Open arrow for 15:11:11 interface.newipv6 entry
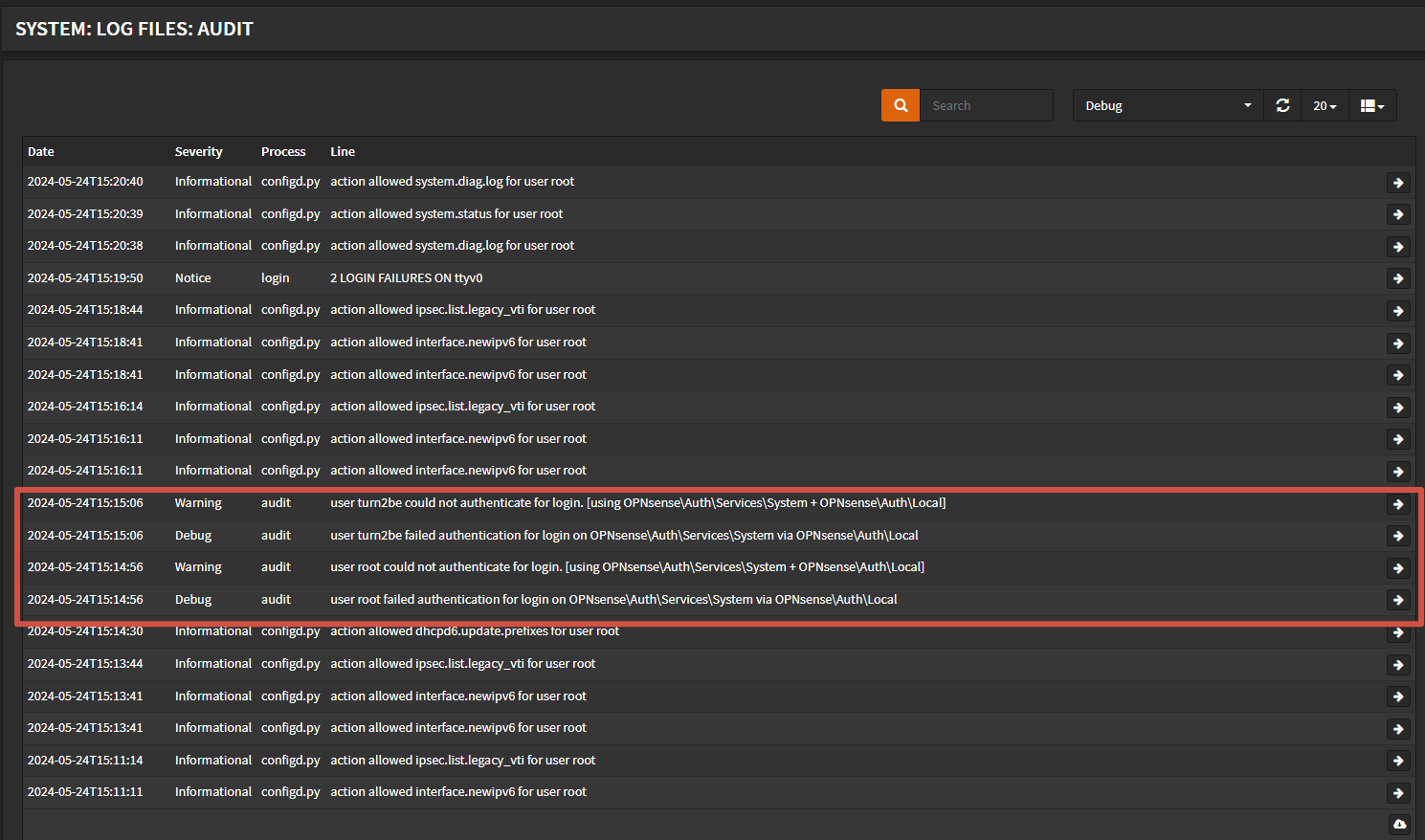The width and height of the screenshot is (1425, 840). [x=1398, y=793]
